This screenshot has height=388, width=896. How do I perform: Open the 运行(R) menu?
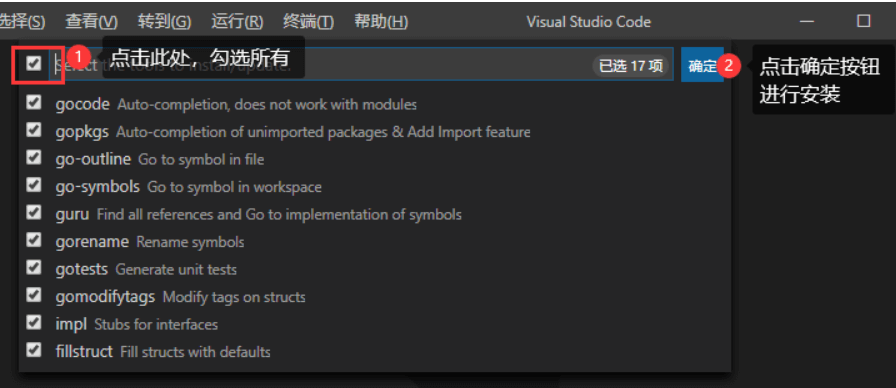[237, 22]
